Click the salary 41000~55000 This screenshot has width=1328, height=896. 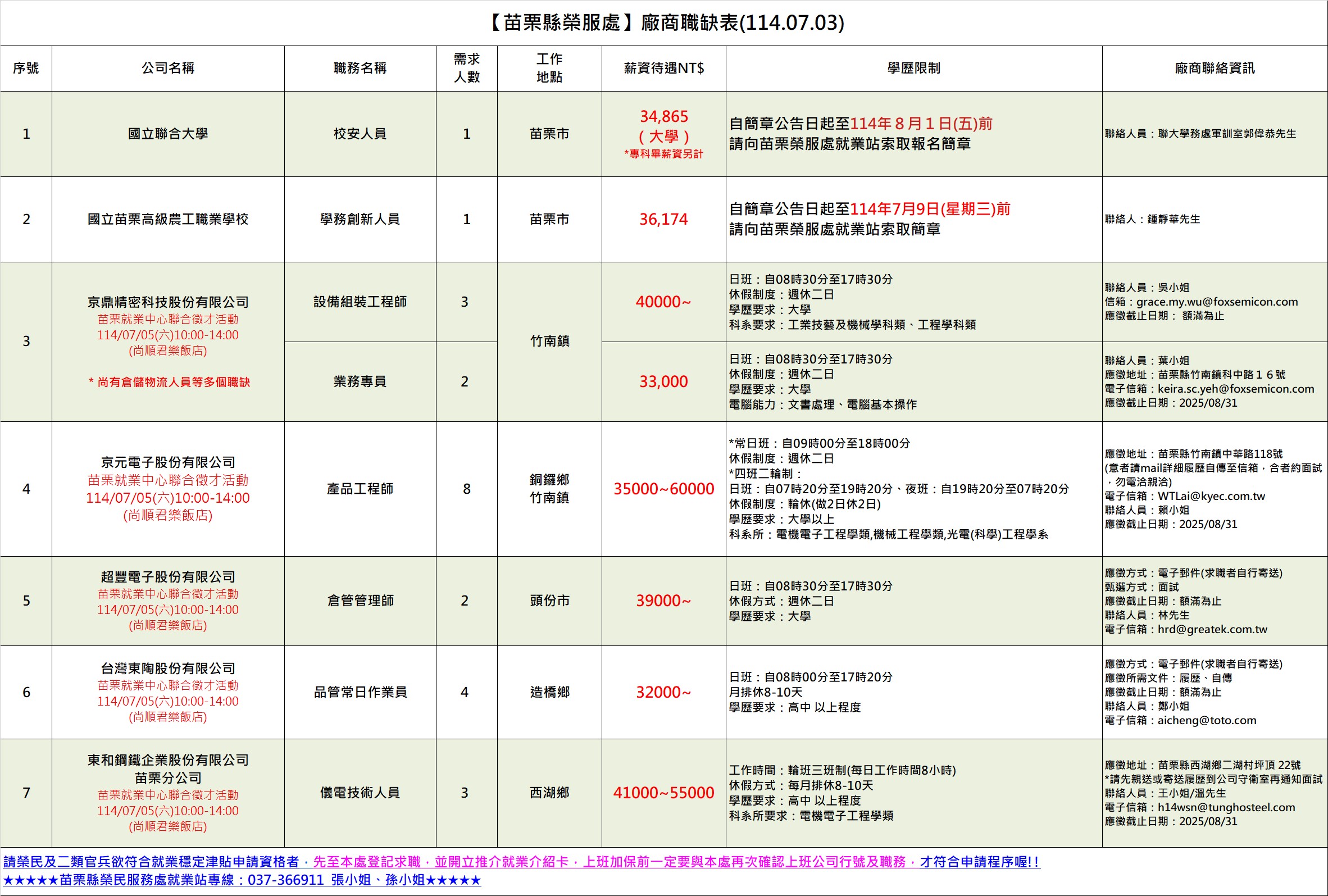[664, 793]
